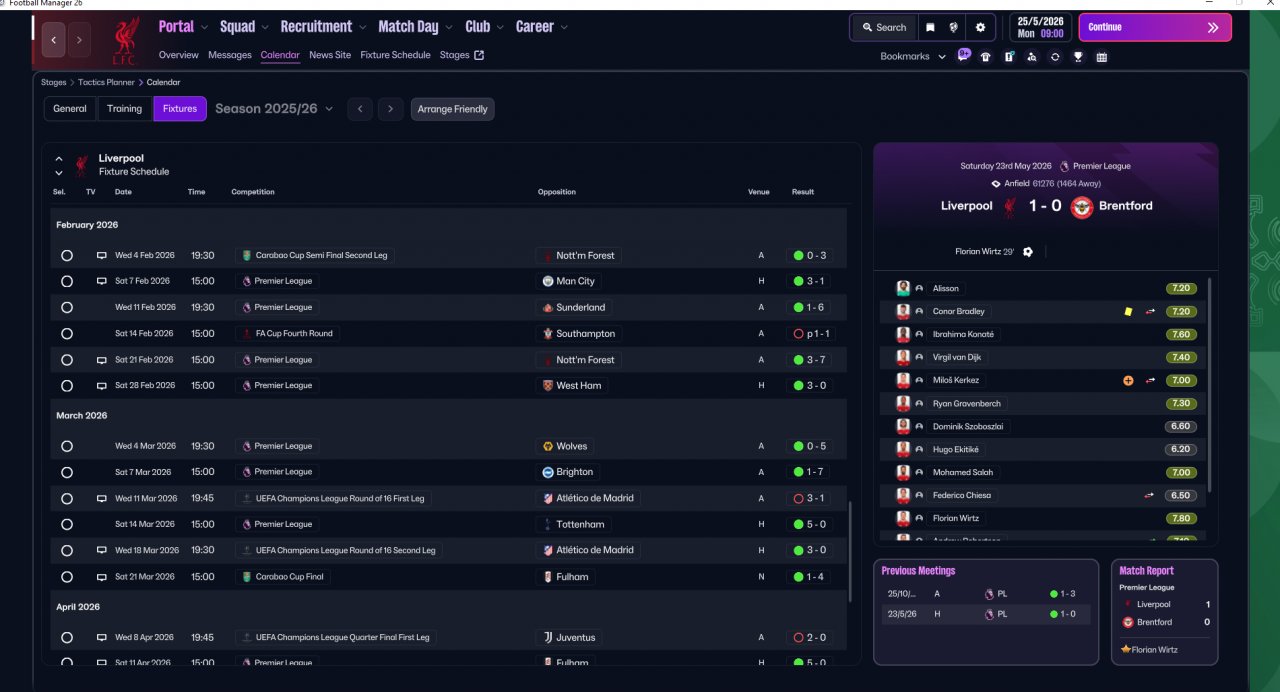Open the Messages sub-menu item
This screenshot has width=1280, height=692.
(x=230, y=55)
